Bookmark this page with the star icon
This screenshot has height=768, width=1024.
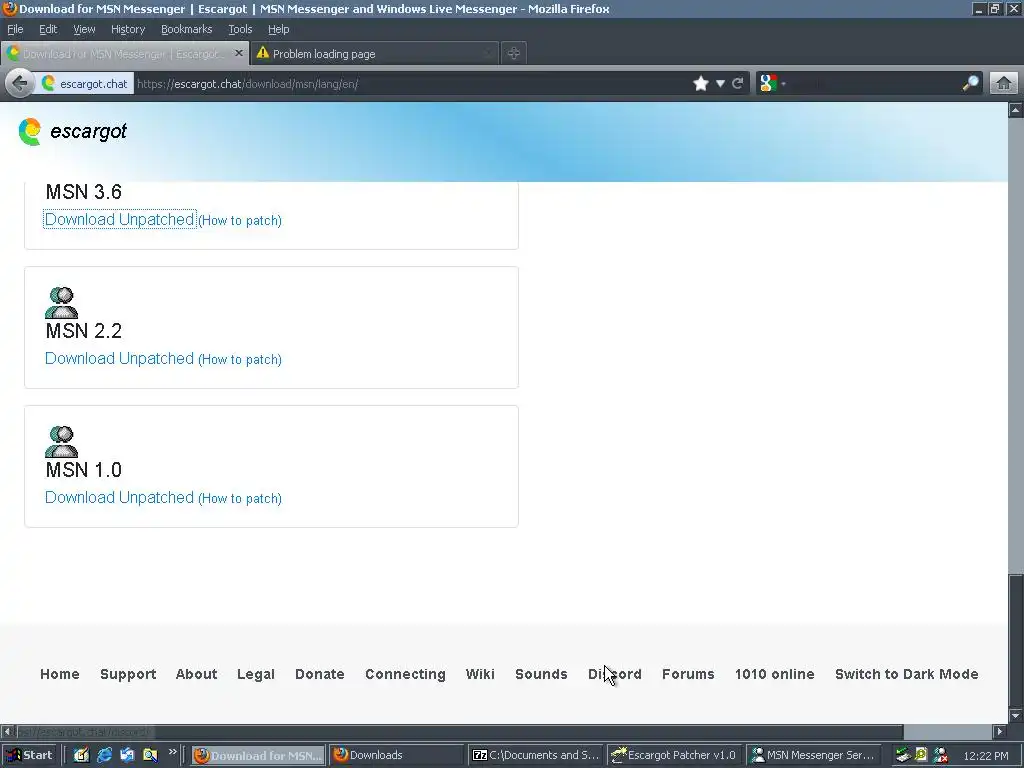[701, 84]
